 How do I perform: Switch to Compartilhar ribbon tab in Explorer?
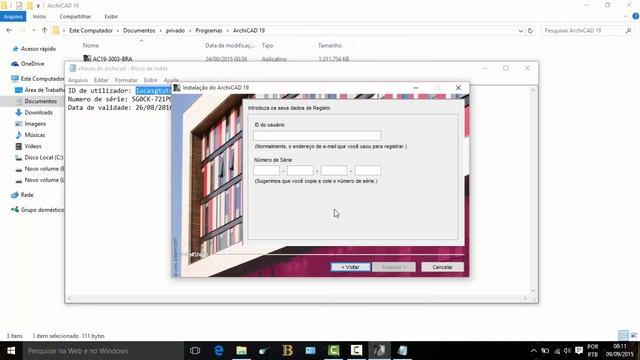click(x=75, y=17)
